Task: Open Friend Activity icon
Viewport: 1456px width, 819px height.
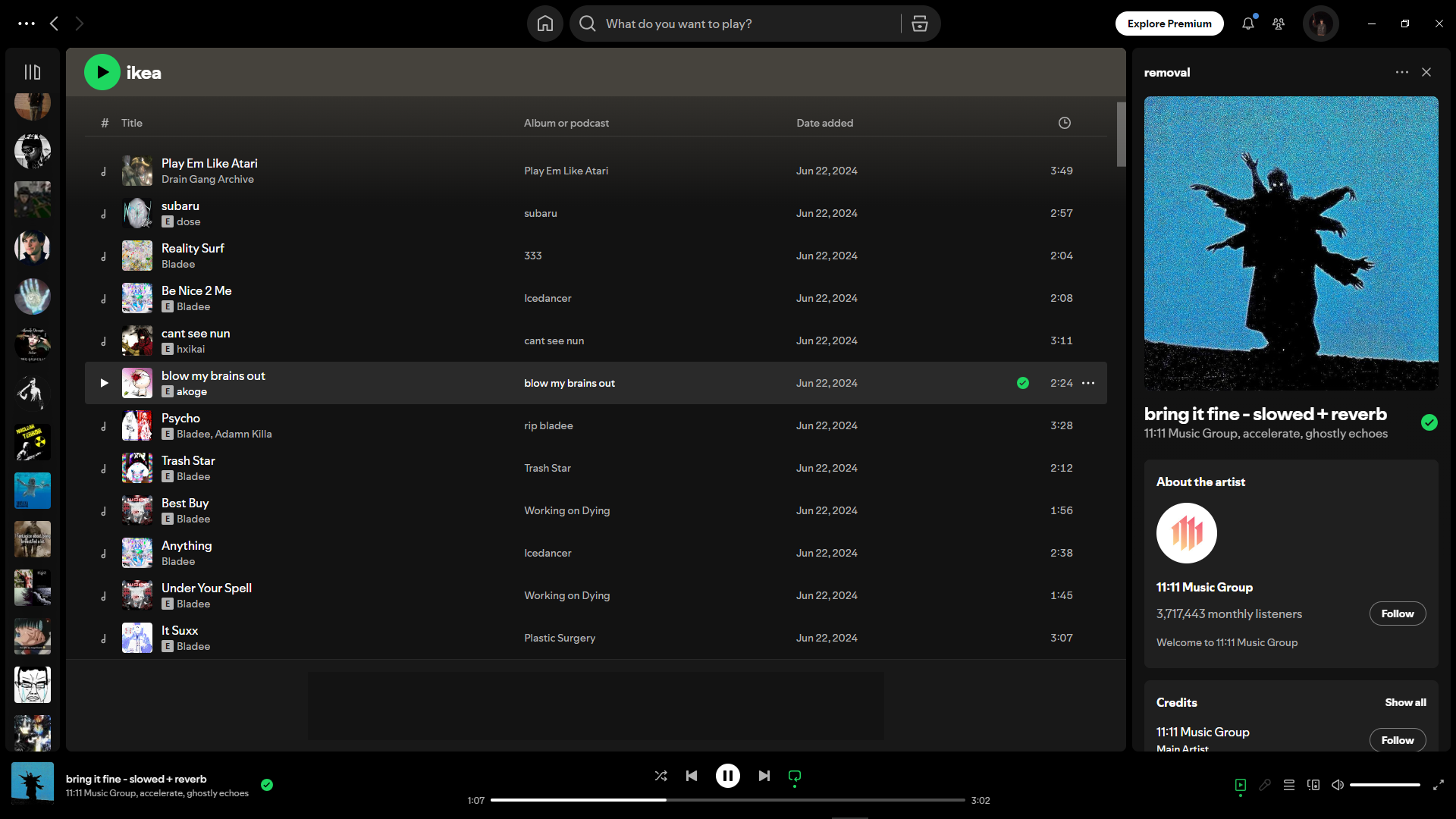Action: point(1279,24)
